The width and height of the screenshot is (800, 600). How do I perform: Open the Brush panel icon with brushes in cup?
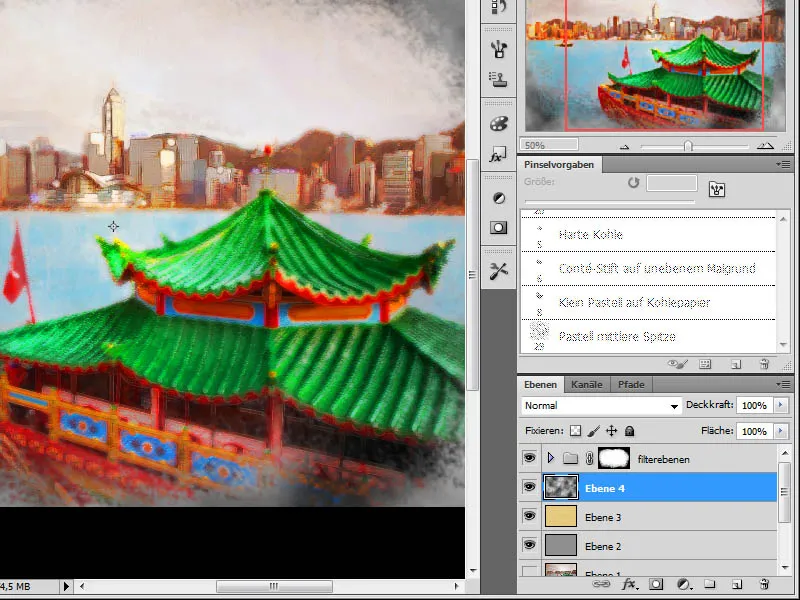(498, 48)
